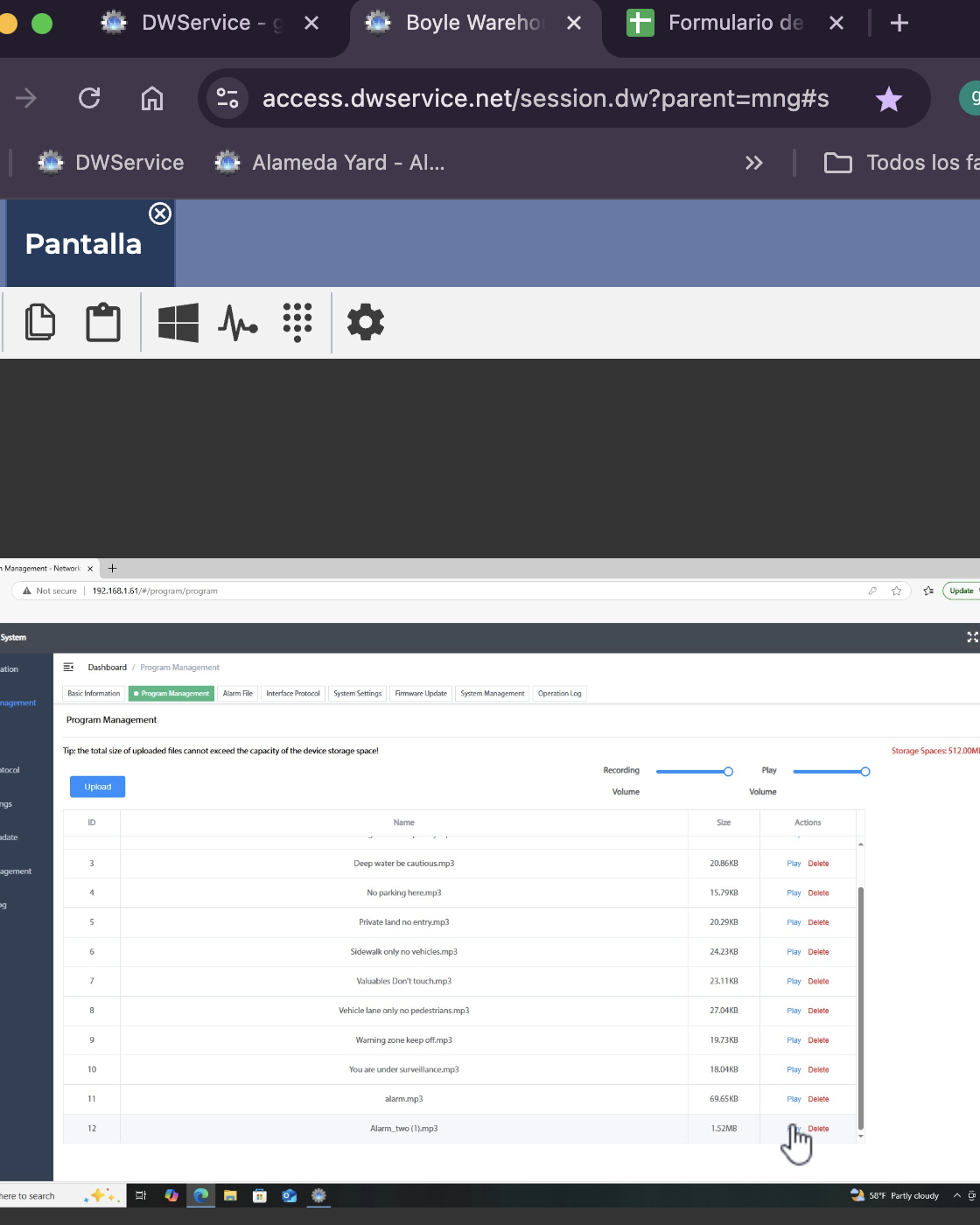Image resolution: width=980 pixels, height=1225 pixels.
Task: Click the blue Upload button
Action: coord(97,787)
